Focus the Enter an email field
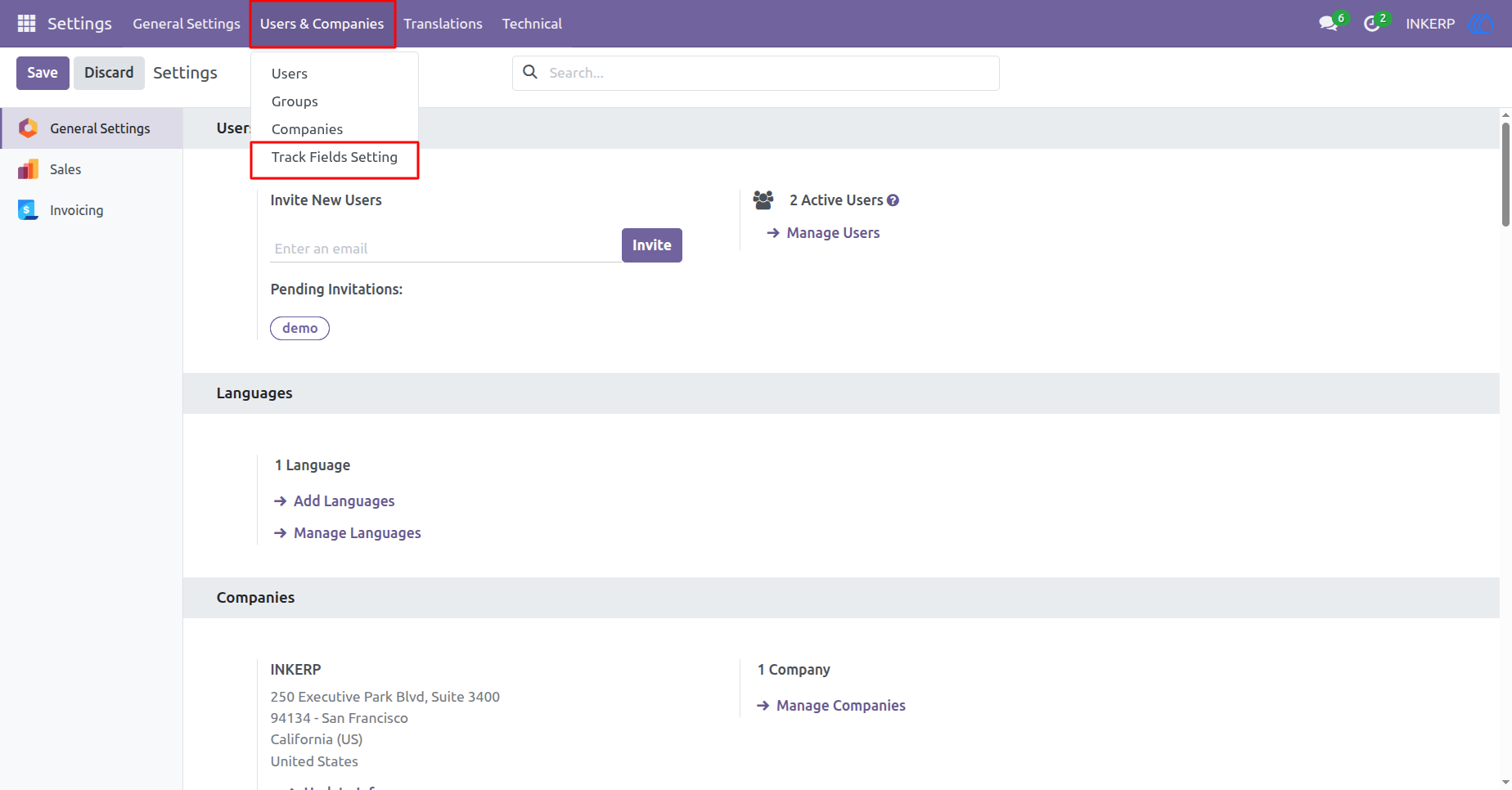The width and height of the screenshot is (1512, 790). pyautogui.click(x=446, y=249)
